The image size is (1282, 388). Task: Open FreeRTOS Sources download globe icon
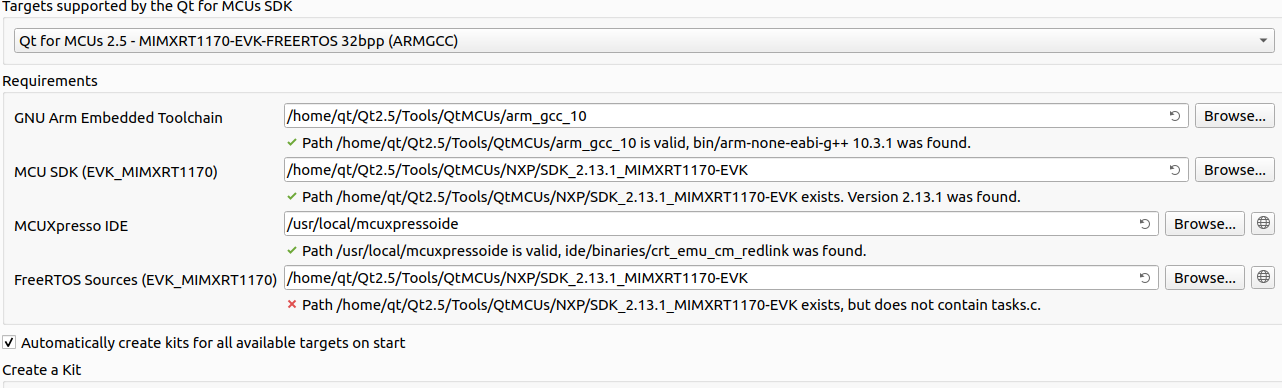1263,277
